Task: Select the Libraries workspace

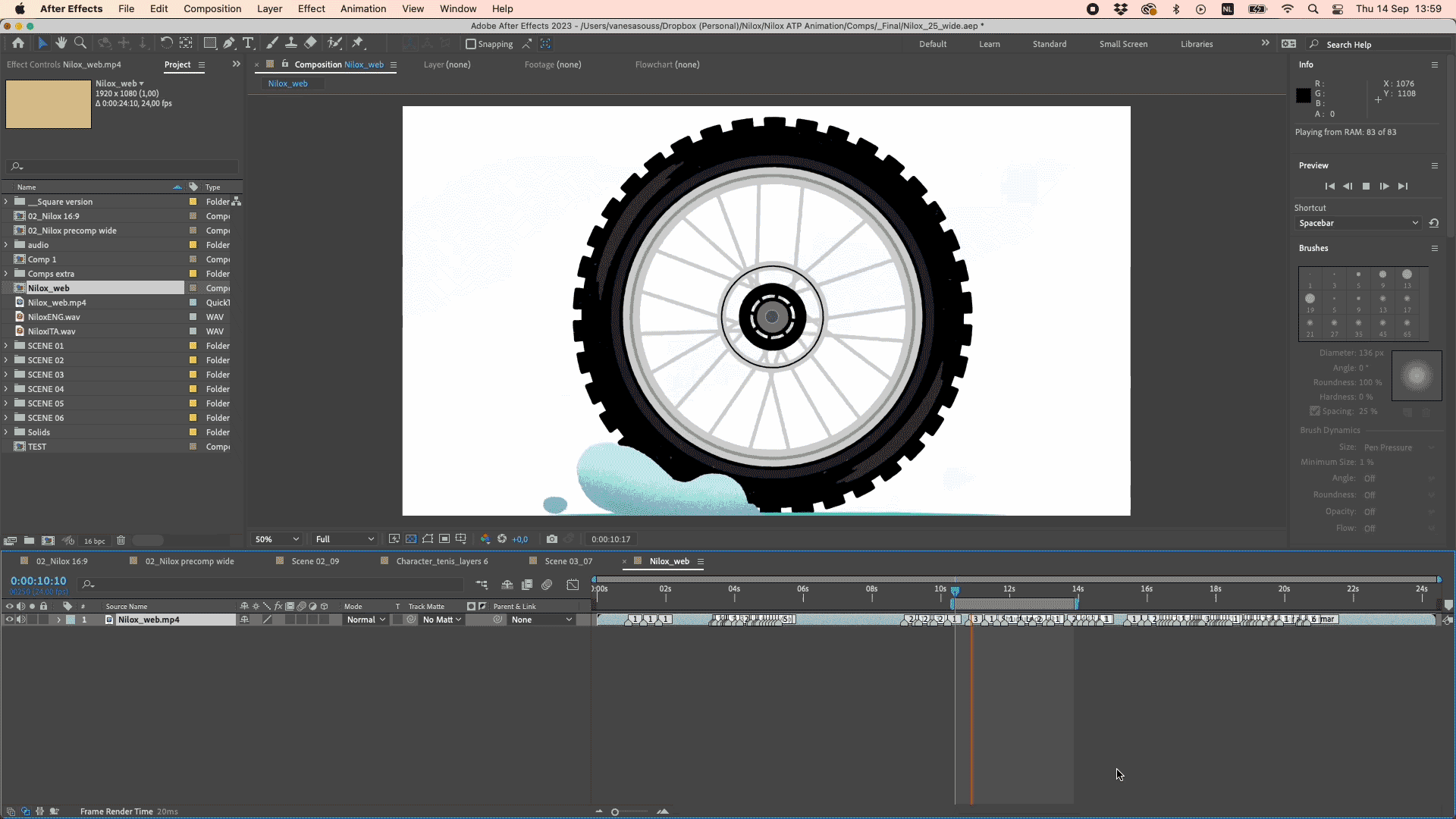Action: [1197, 44]
